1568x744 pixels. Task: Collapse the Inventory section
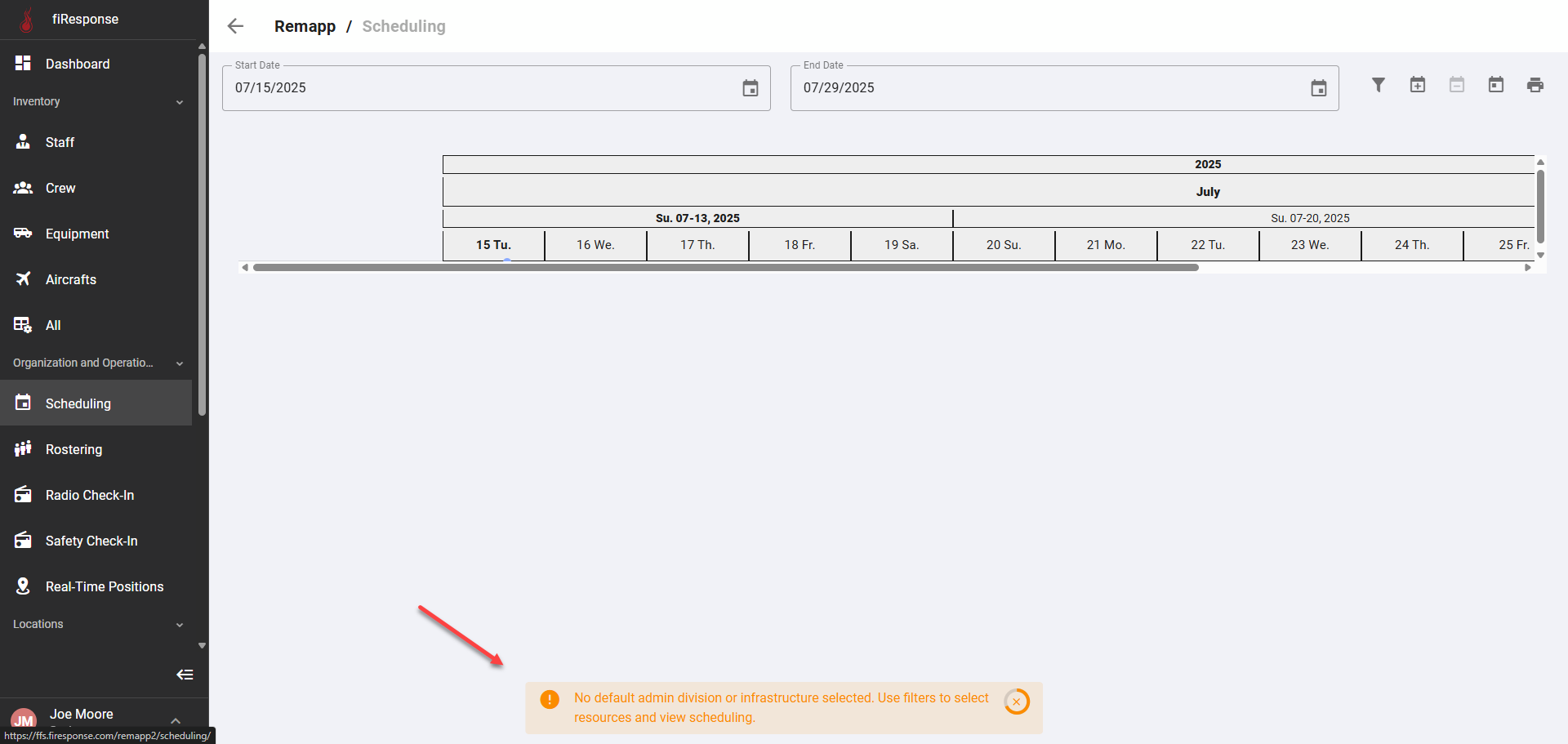[x=180, y=102]
